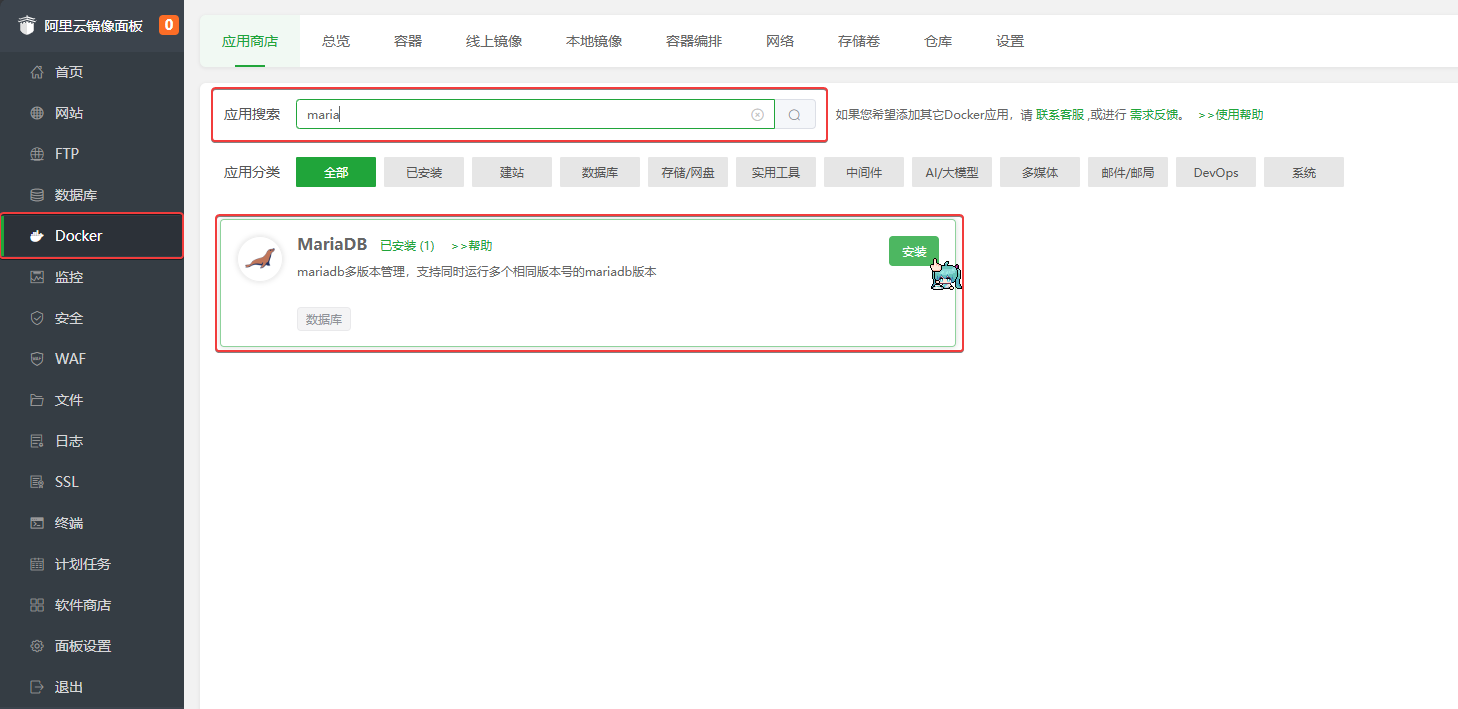The height and width of the screenshot is (709, 1458).
Task: Click the magnifier search button
Action: click(x=795, y=115)
